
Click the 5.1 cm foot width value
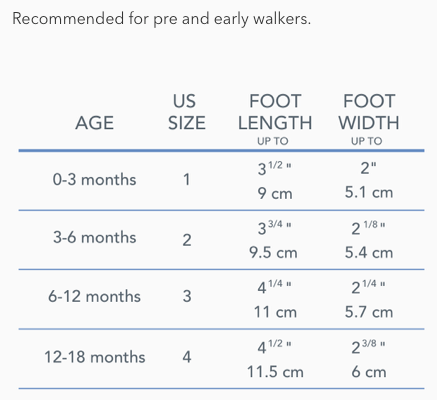369,192
